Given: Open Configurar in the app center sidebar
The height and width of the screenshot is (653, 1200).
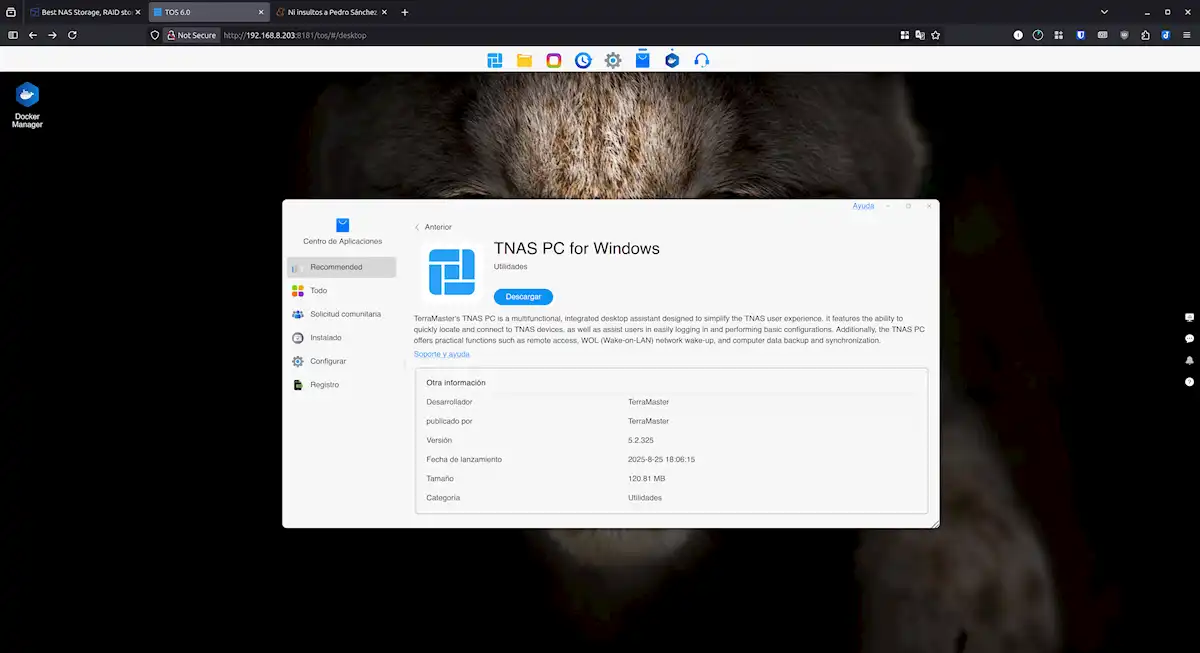Looking at the screenshot, I should 327,361.
